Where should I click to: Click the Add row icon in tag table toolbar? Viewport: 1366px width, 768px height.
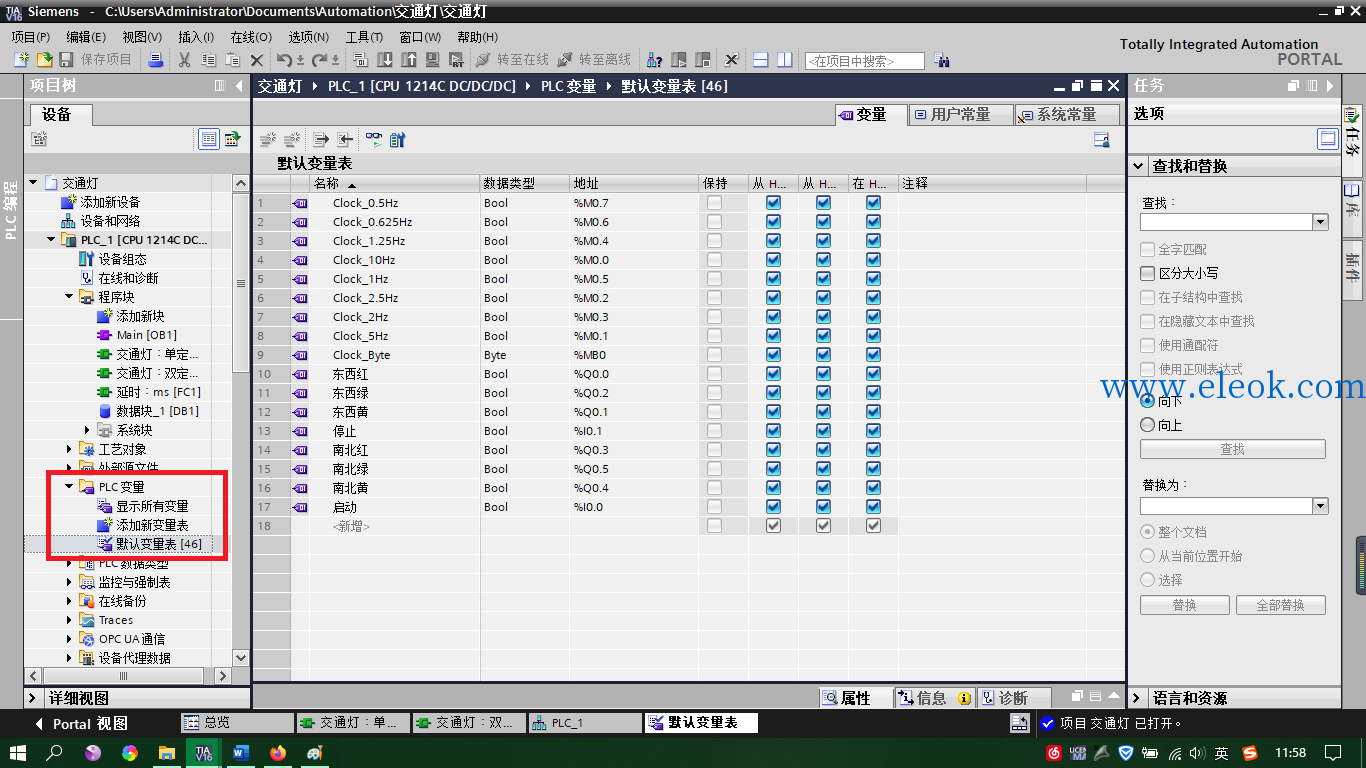point(291,139)
